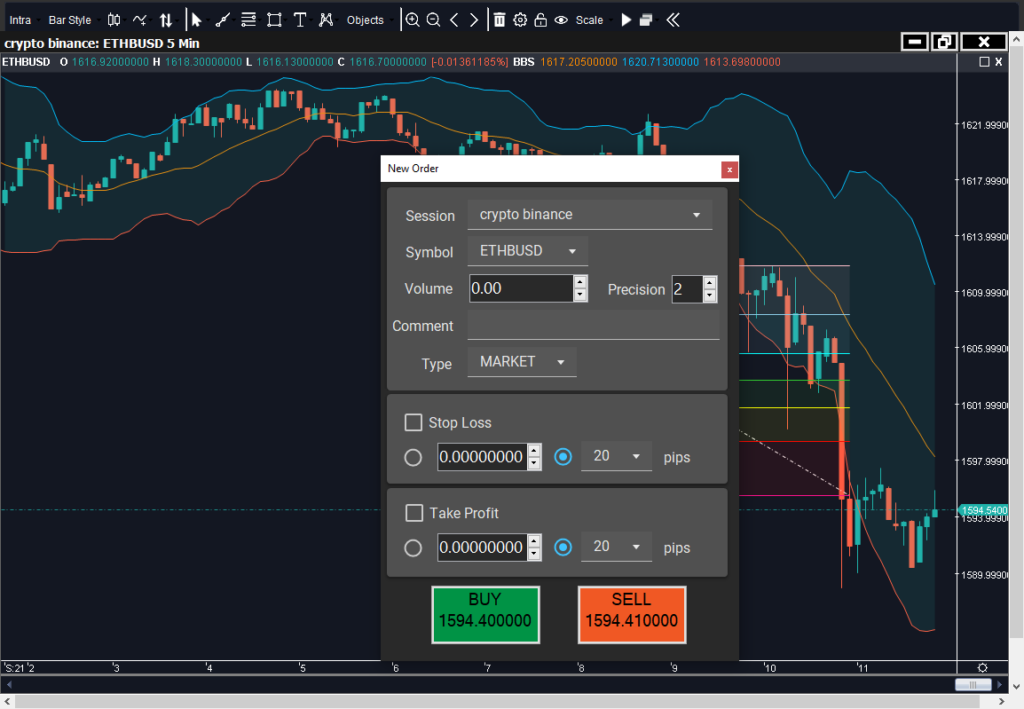This screenshot has width=1024, height=709.
Task: Click the ETHBUSD symbol label on chart
Action: click(x=26, y=62)
